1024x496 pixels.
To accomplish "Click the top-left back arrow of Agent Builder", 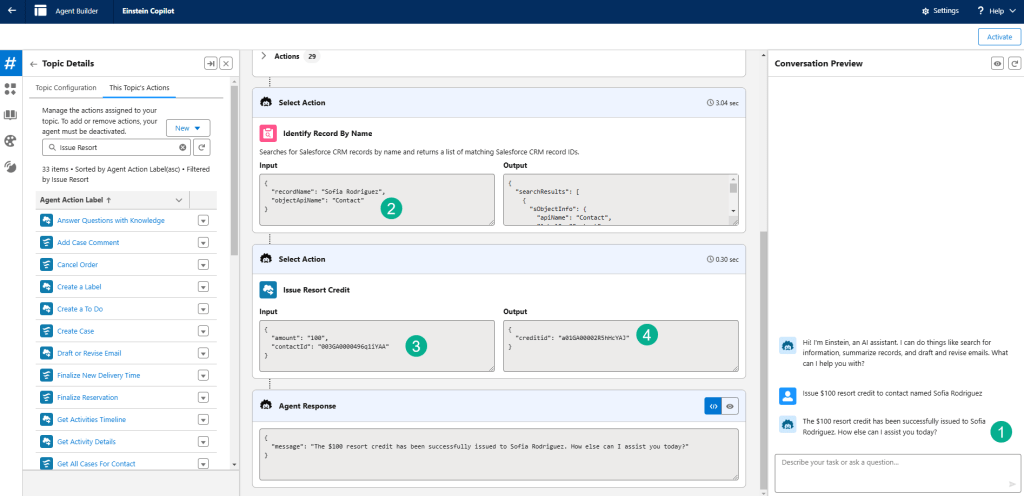I will click(x=11, y=11).
